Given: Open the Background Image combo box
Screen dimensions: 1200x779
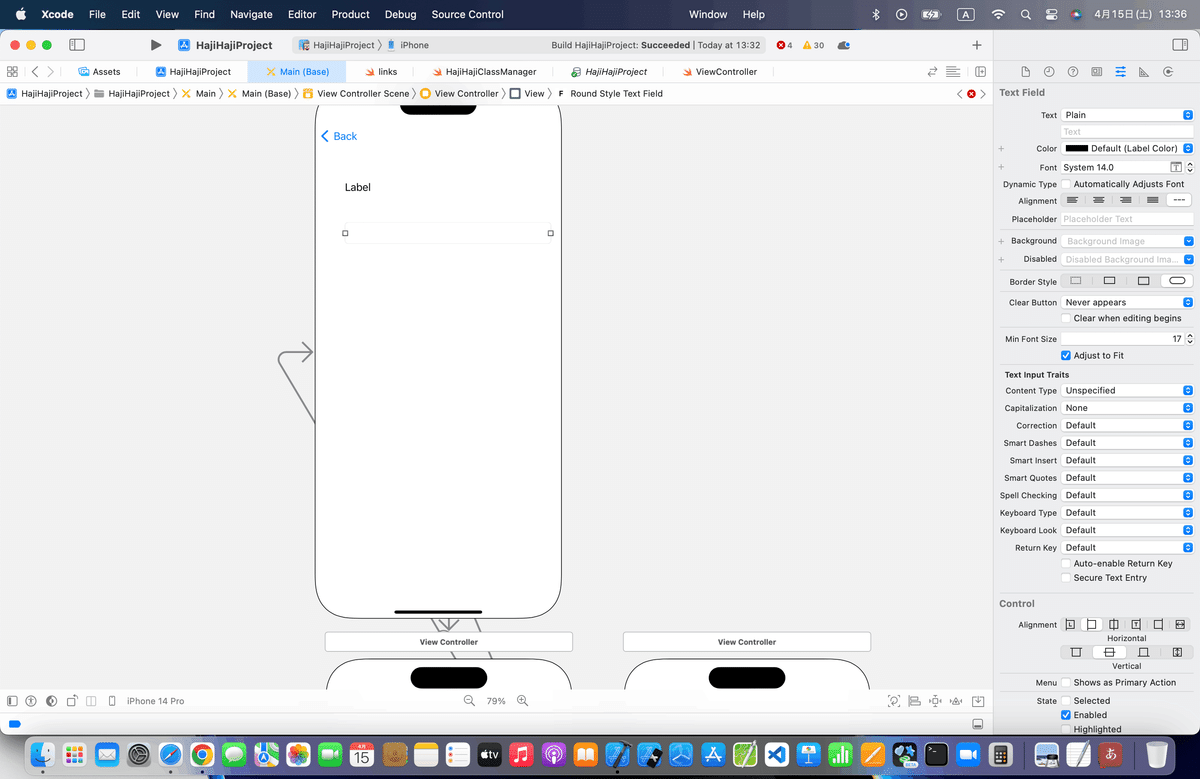Looking at the screenshot, I should 1127,241.
